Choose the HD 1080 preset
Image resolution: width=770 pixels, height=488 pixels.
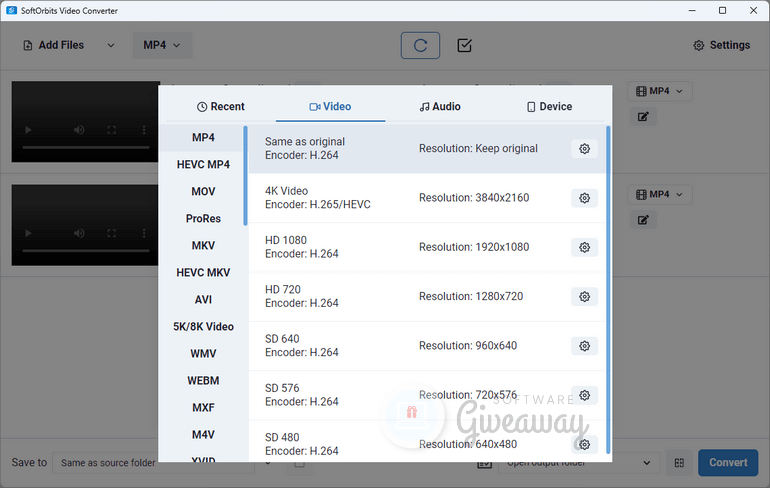(x=427, y=247)
